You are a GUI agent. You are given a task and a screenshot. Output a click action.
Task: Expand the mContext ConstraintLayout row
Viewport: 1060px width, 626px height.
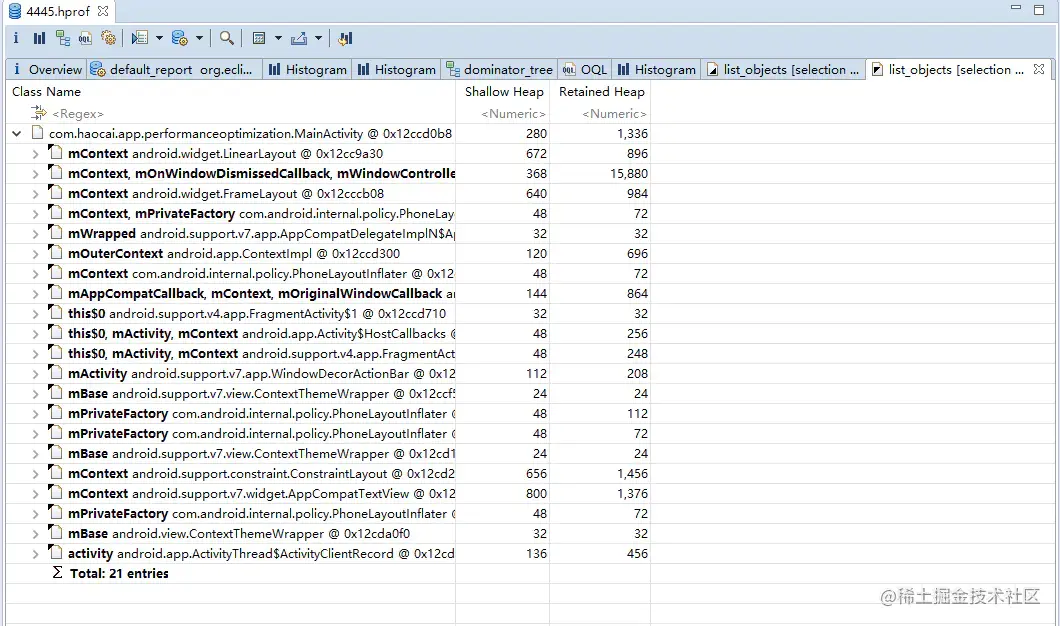35,474
